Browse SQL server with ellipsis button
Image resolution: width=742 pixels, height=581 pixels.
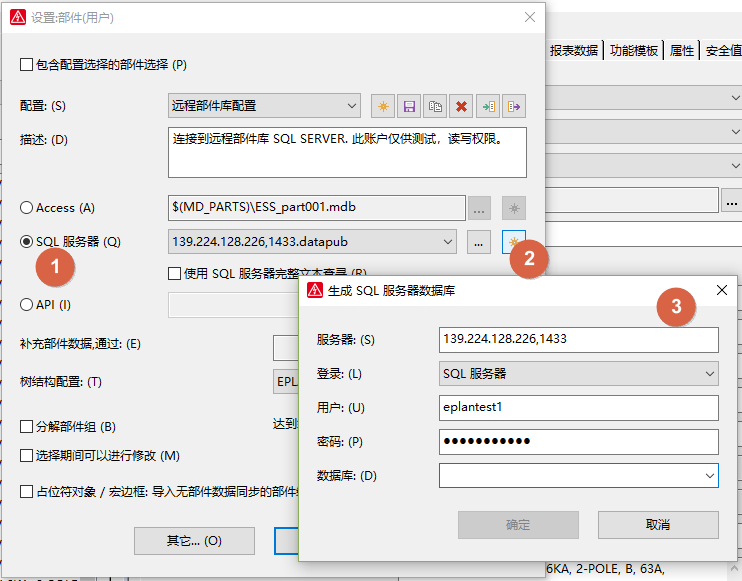click(x=478, y=242)
